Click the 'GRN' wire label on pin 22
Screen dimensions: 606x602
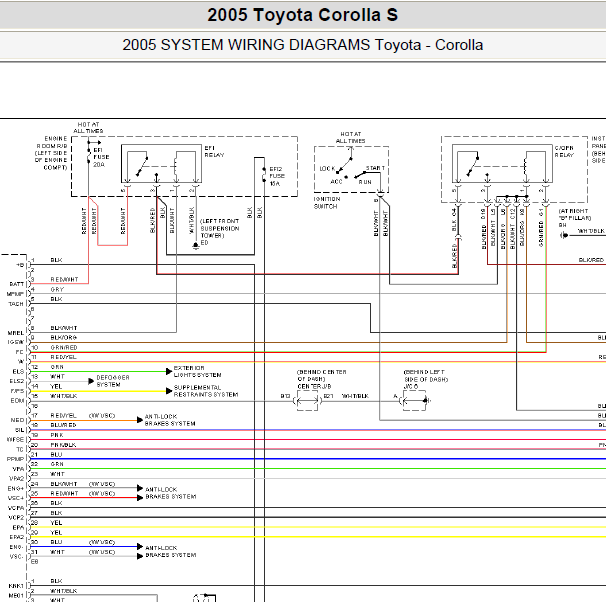pyautogui.click(x=57, y=464)
